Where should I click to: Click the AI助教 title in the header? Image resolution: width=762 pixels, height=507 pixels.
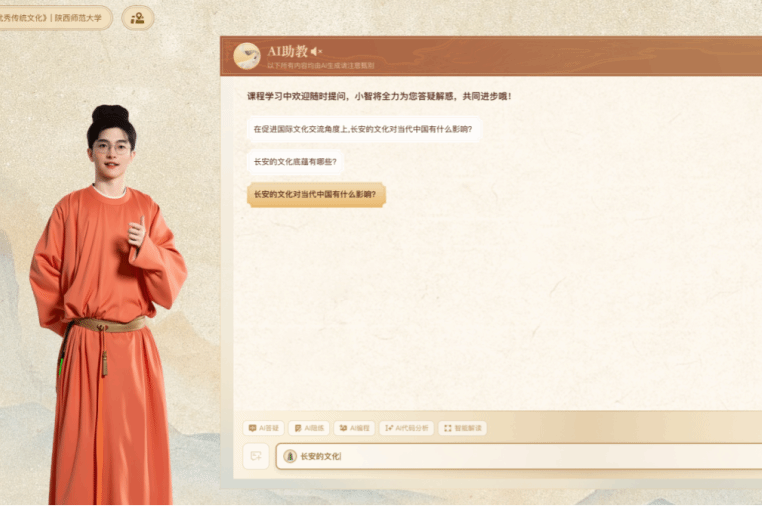pos(288,51)
